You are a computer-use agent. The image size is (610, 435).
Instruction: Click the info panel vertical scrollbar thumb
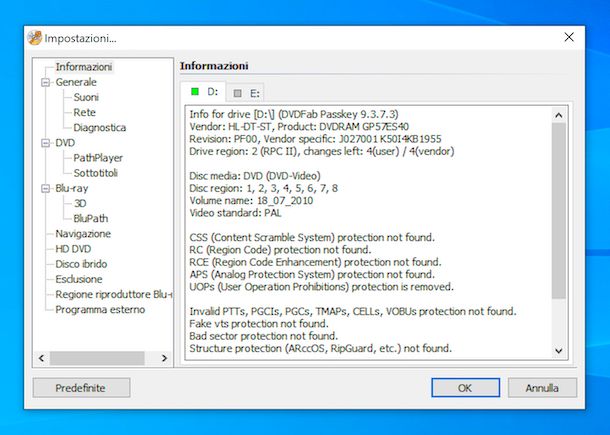point(559,211)
